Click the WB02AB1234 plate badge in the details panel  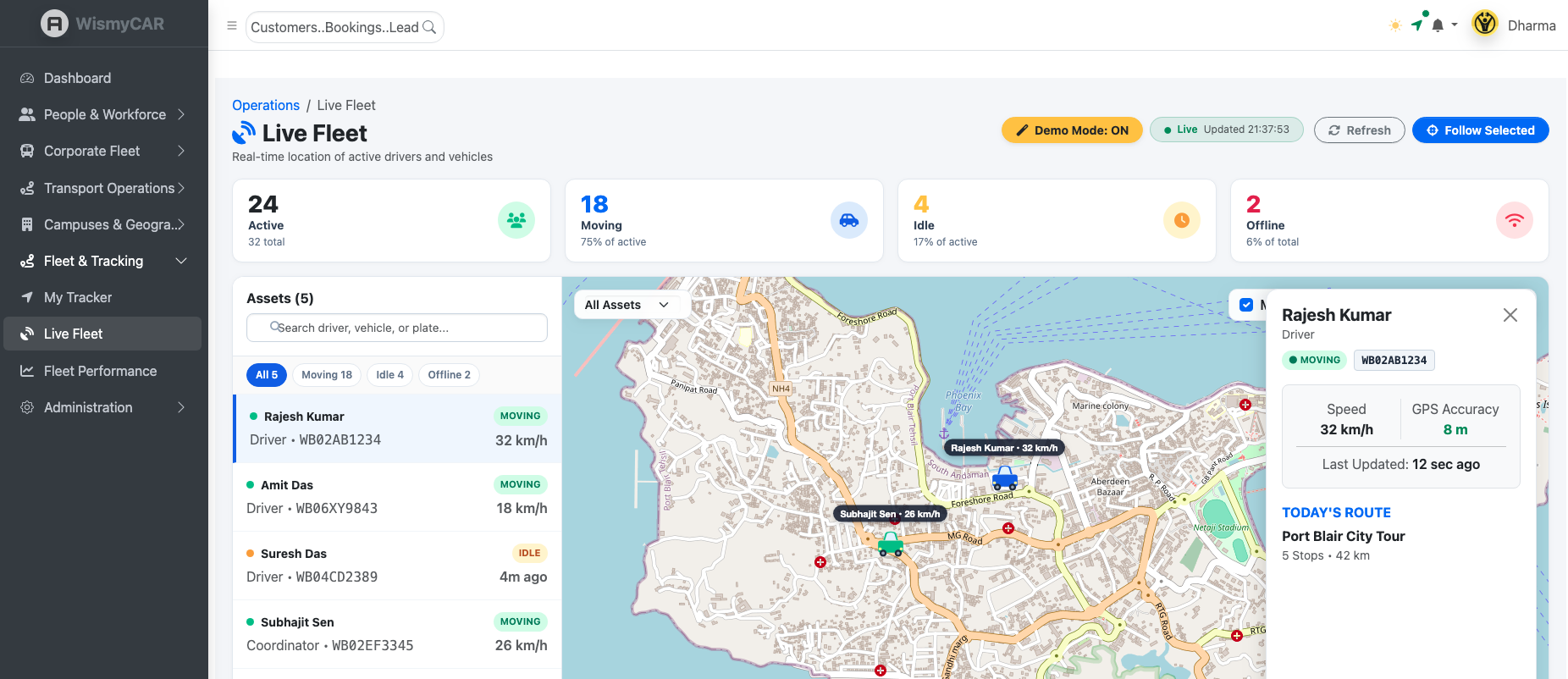(1394, 361)
